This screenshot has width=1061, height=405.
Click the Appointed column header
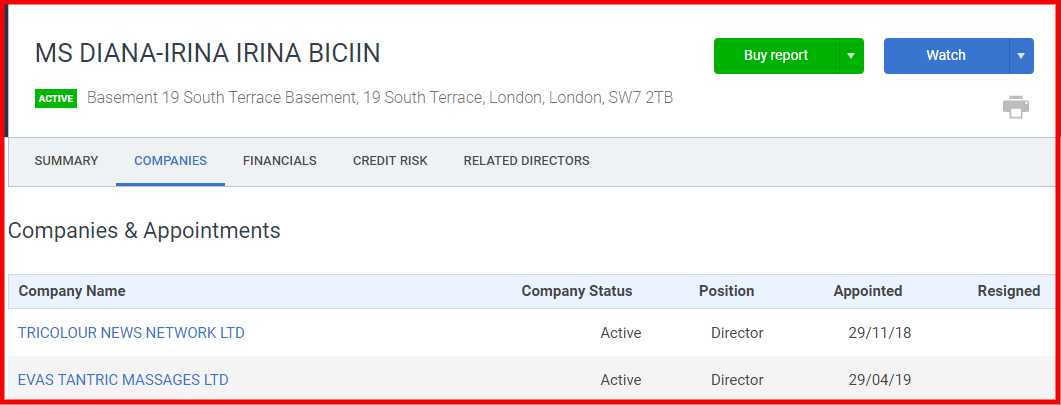coord(867,291)
